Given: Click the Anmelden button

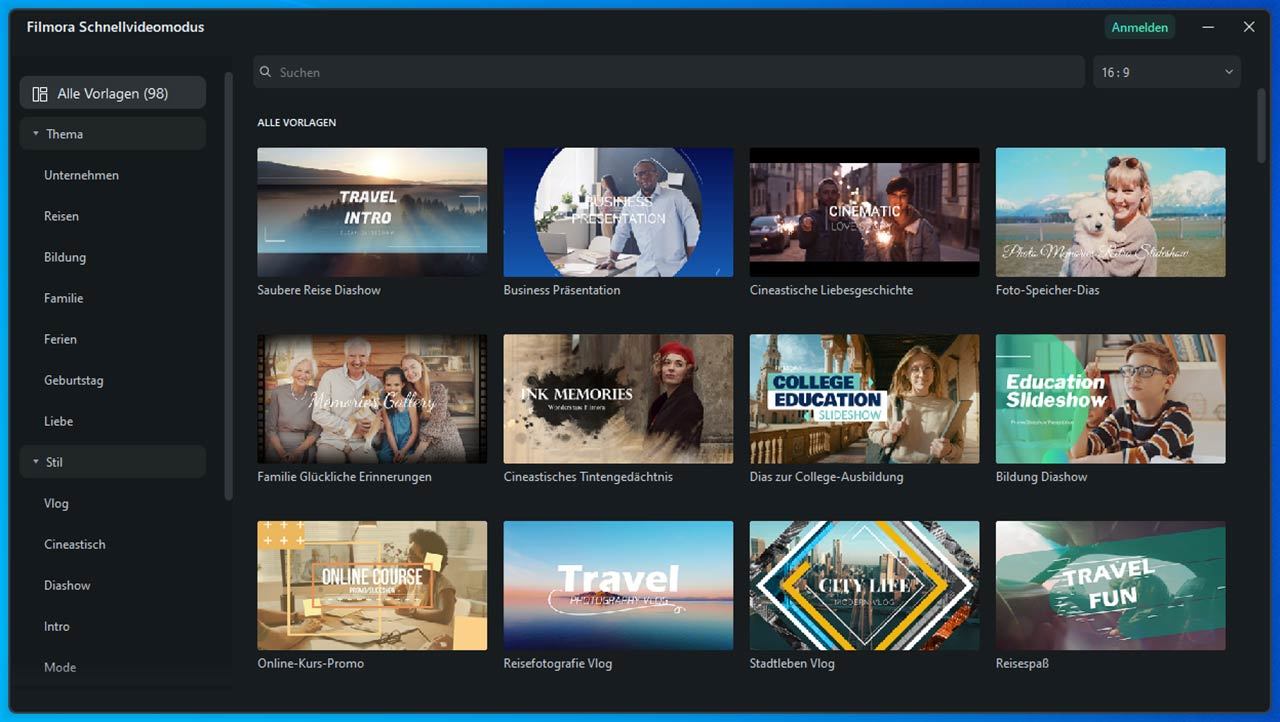Looking at the screenshot, I should pos(1140,27).
